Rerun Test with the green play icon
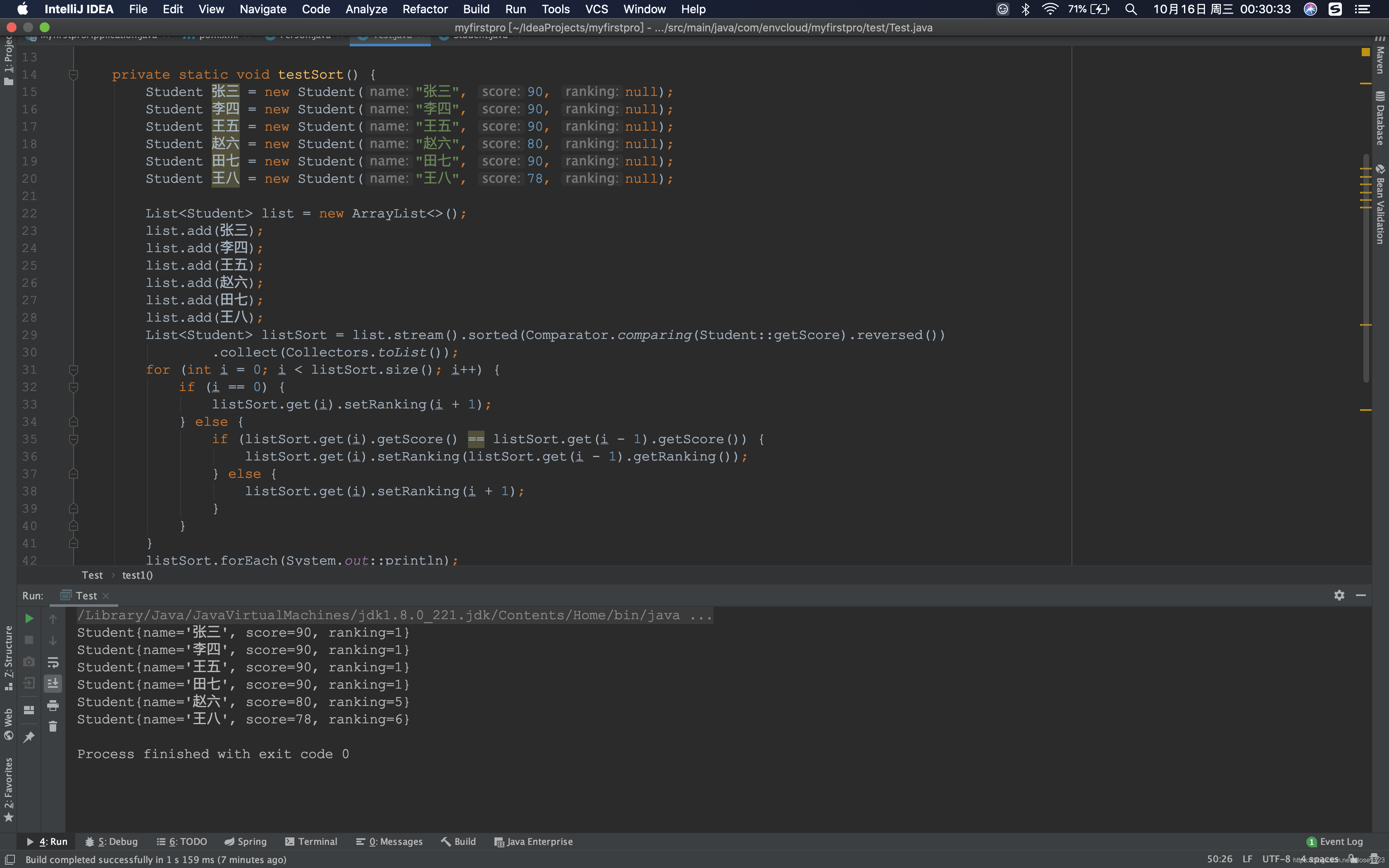 (29, 618)
